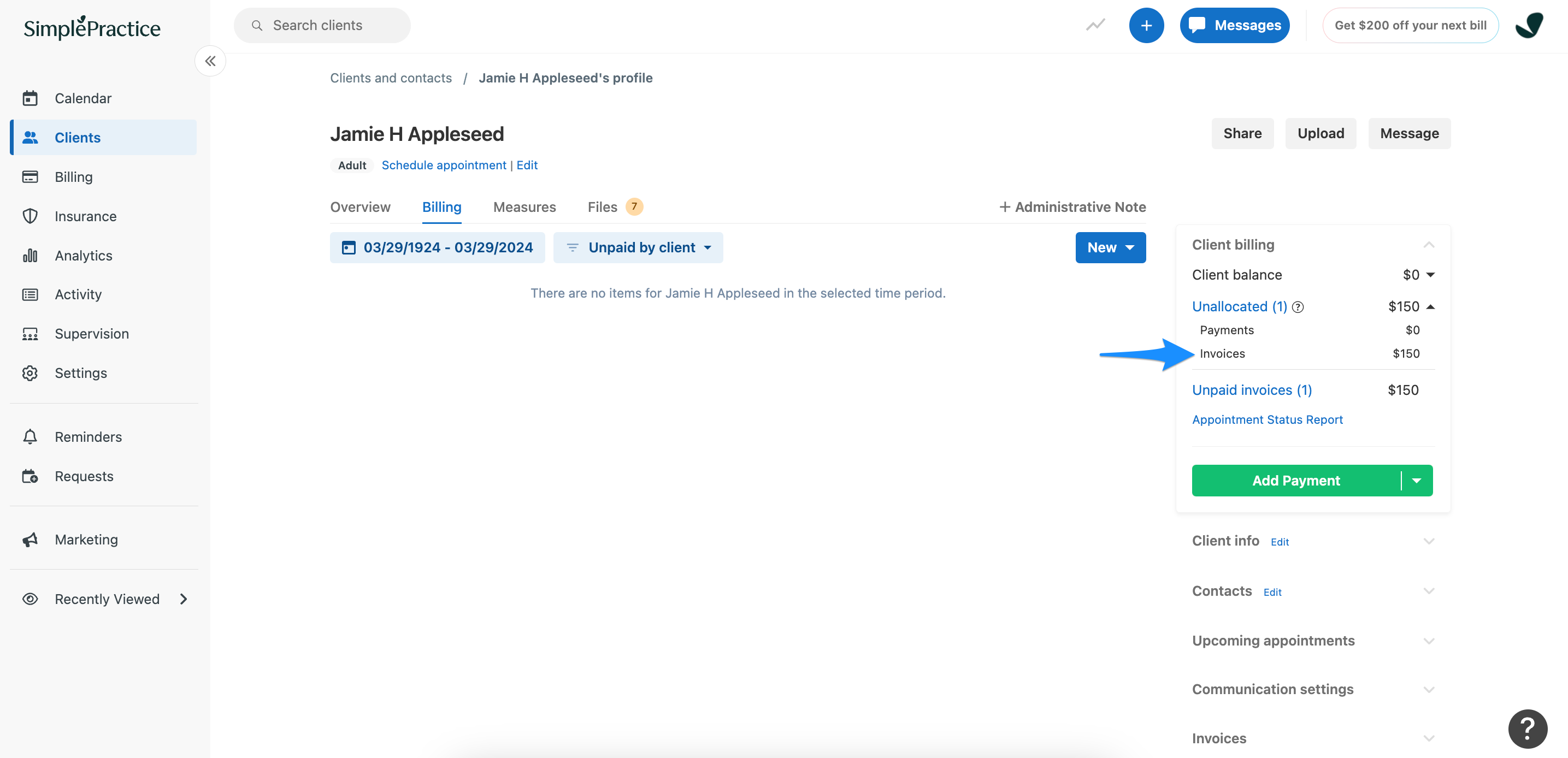The image size is (1568, 758).
Task: Select the Billing profile tab
Action: [x=441, y=208]
